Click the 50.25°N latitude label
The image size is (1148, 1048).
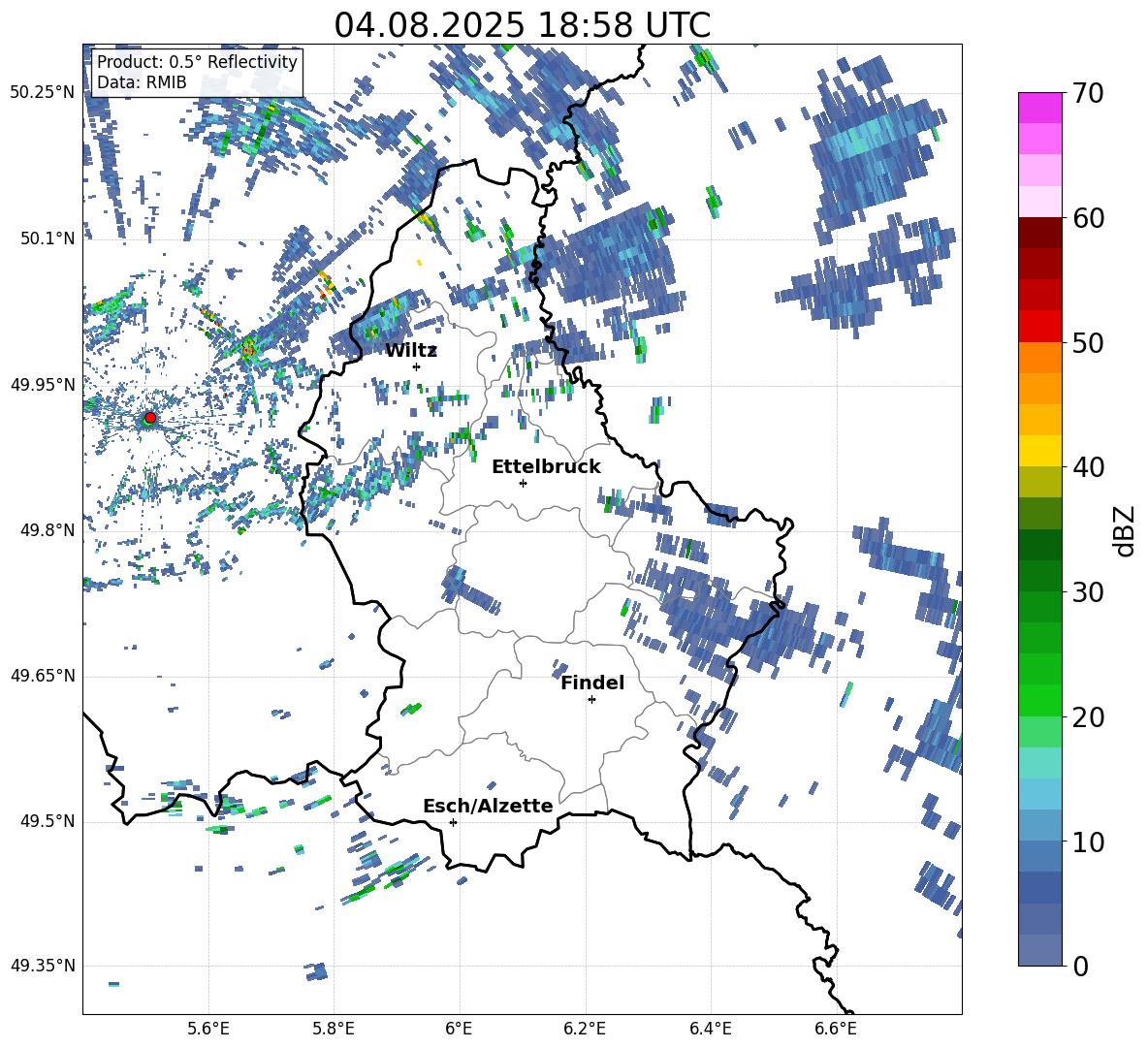43,93
